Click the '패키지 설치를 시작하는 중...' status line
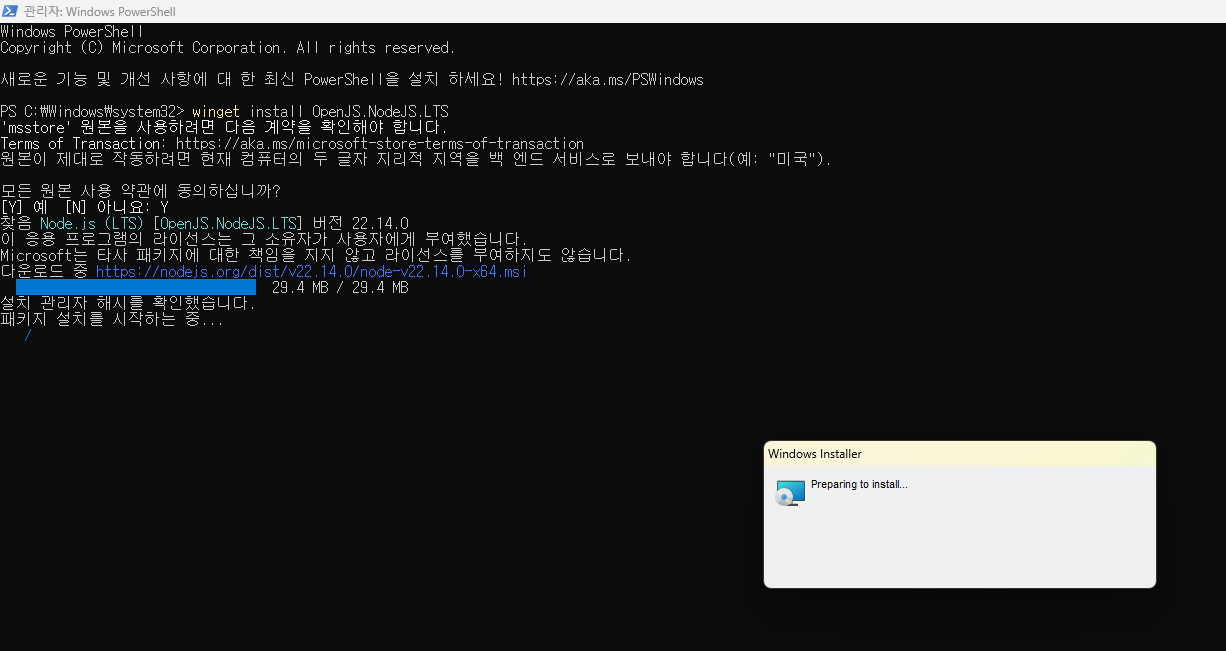This screenshot has height=651, width=1226. coord(112,319)
